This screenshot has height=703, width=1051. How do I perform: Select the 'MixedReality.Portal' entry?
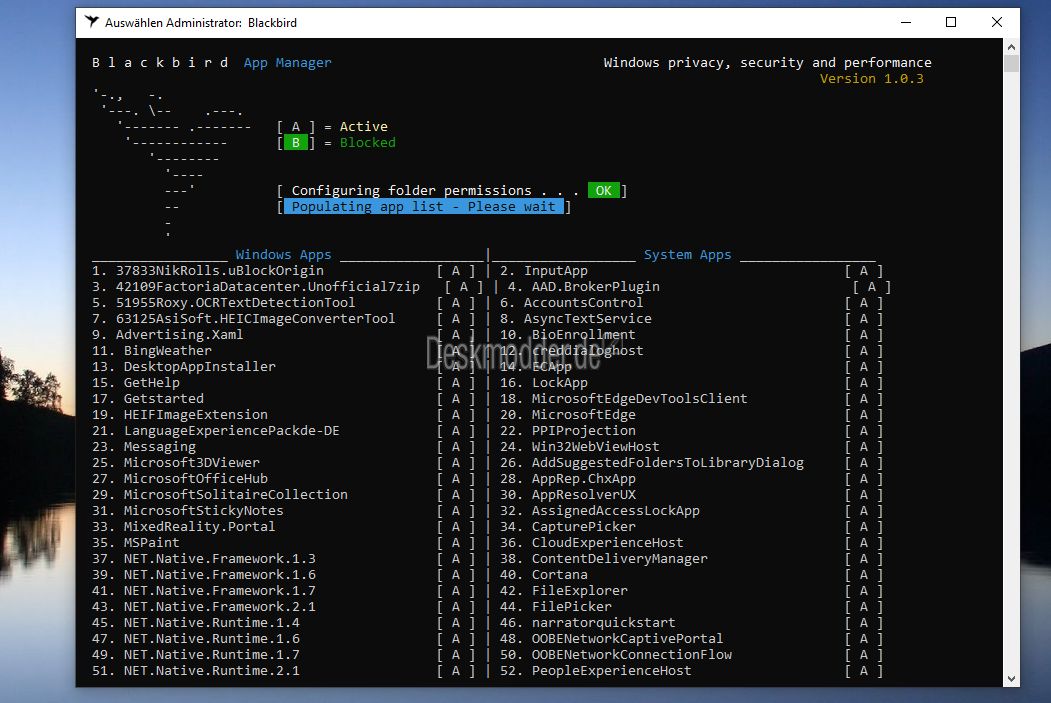click(199, 527)
